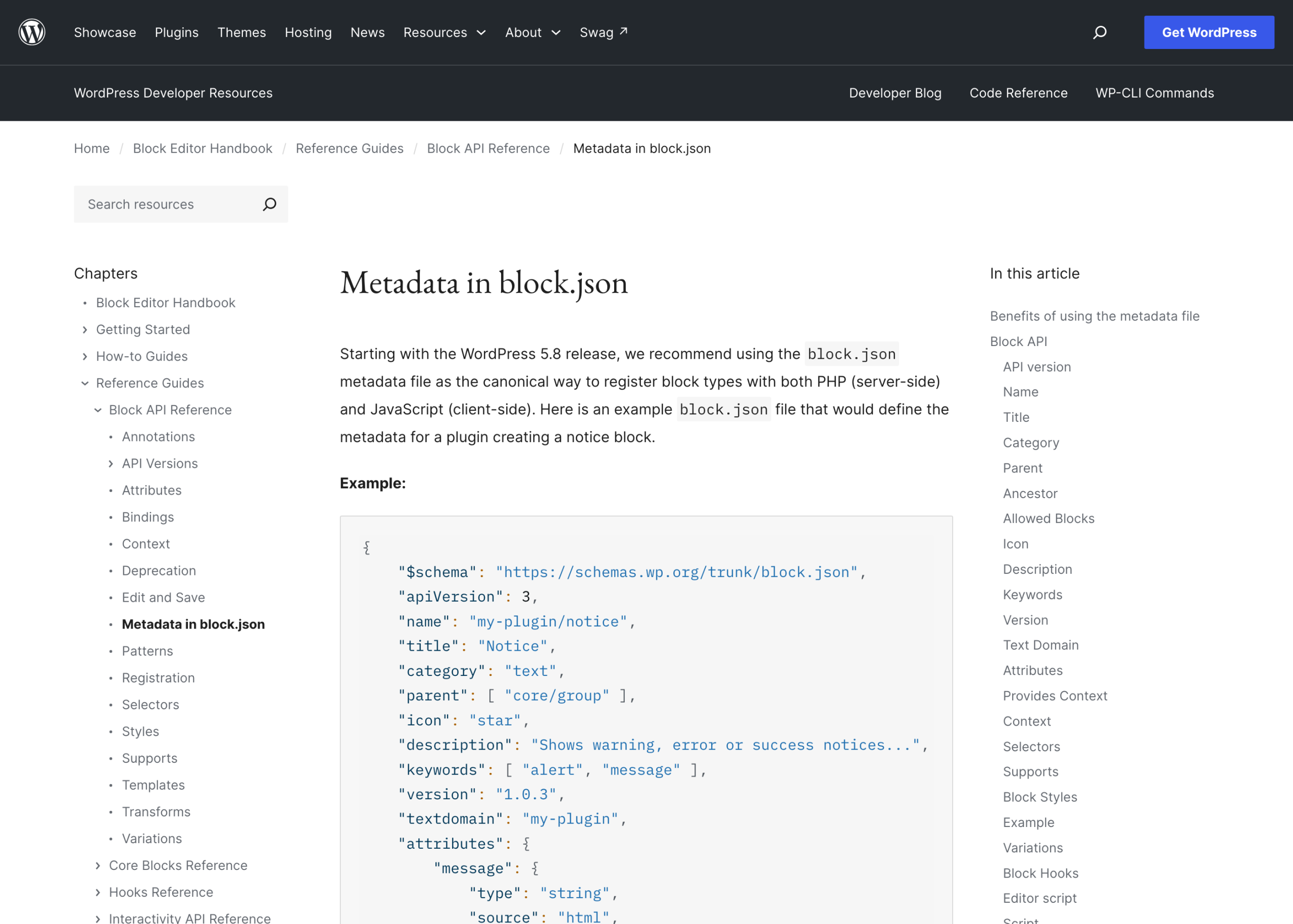
Task: Click the schemas.wp.org URL in code
Action: click(676, 572)
